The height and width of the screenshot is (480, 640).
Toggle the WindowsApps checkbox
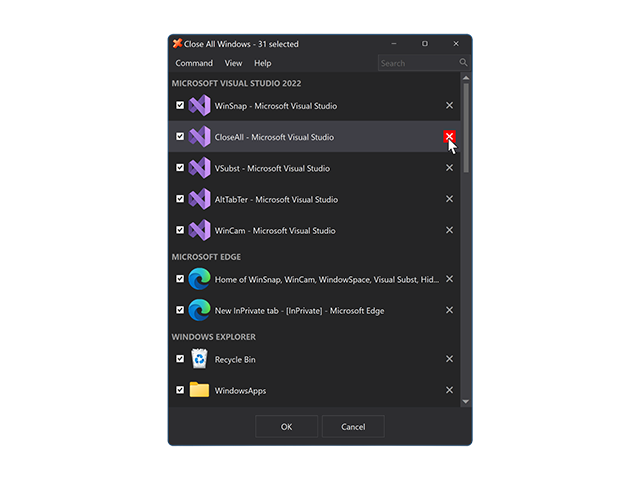tap(180, 390)
